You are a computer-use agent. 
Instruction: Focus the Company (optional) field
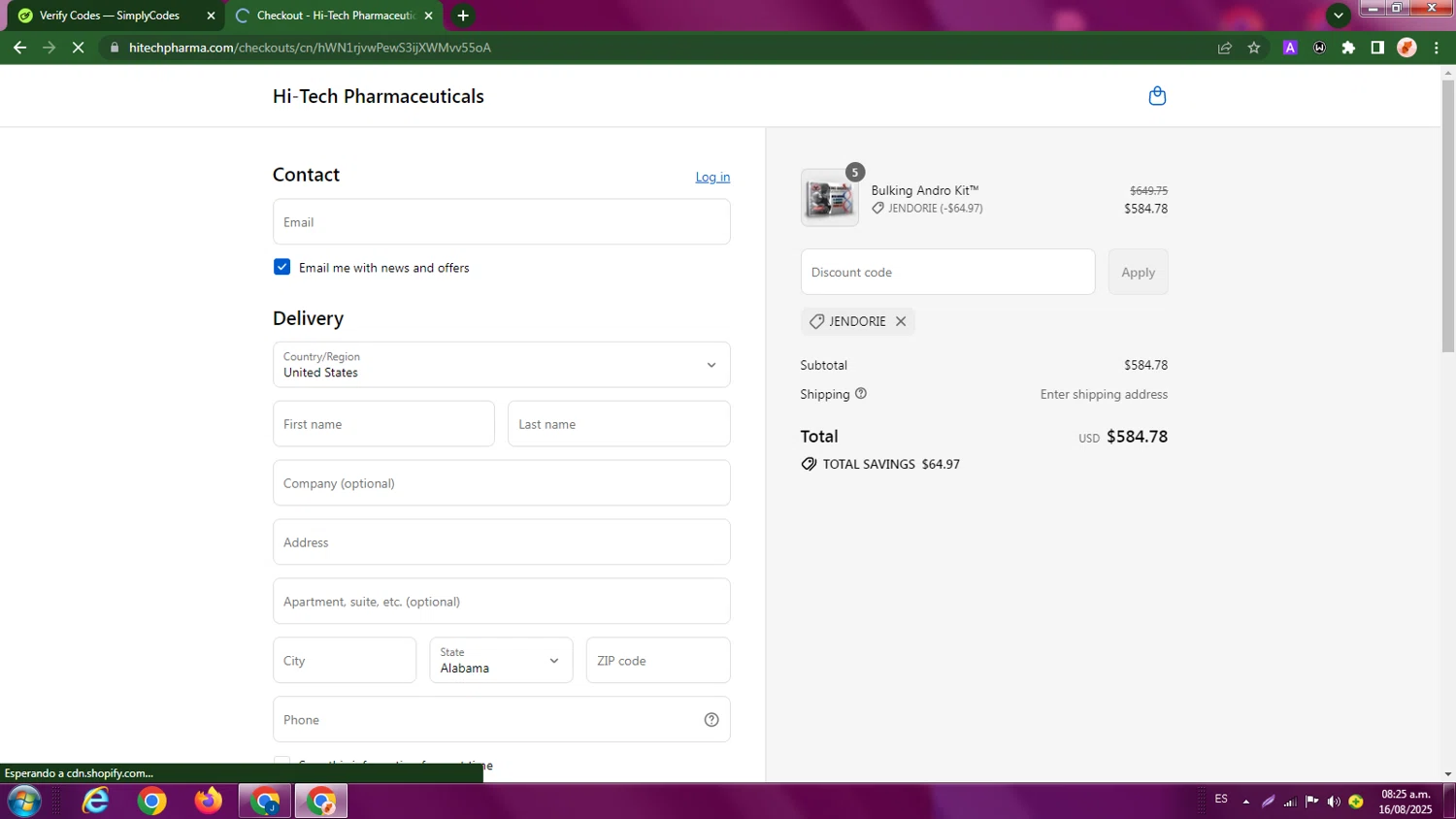click(501, 483)
